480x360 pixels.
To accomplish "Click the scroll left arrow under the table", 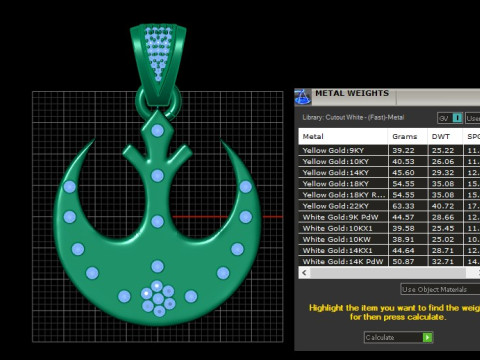I will coord(304,273).
